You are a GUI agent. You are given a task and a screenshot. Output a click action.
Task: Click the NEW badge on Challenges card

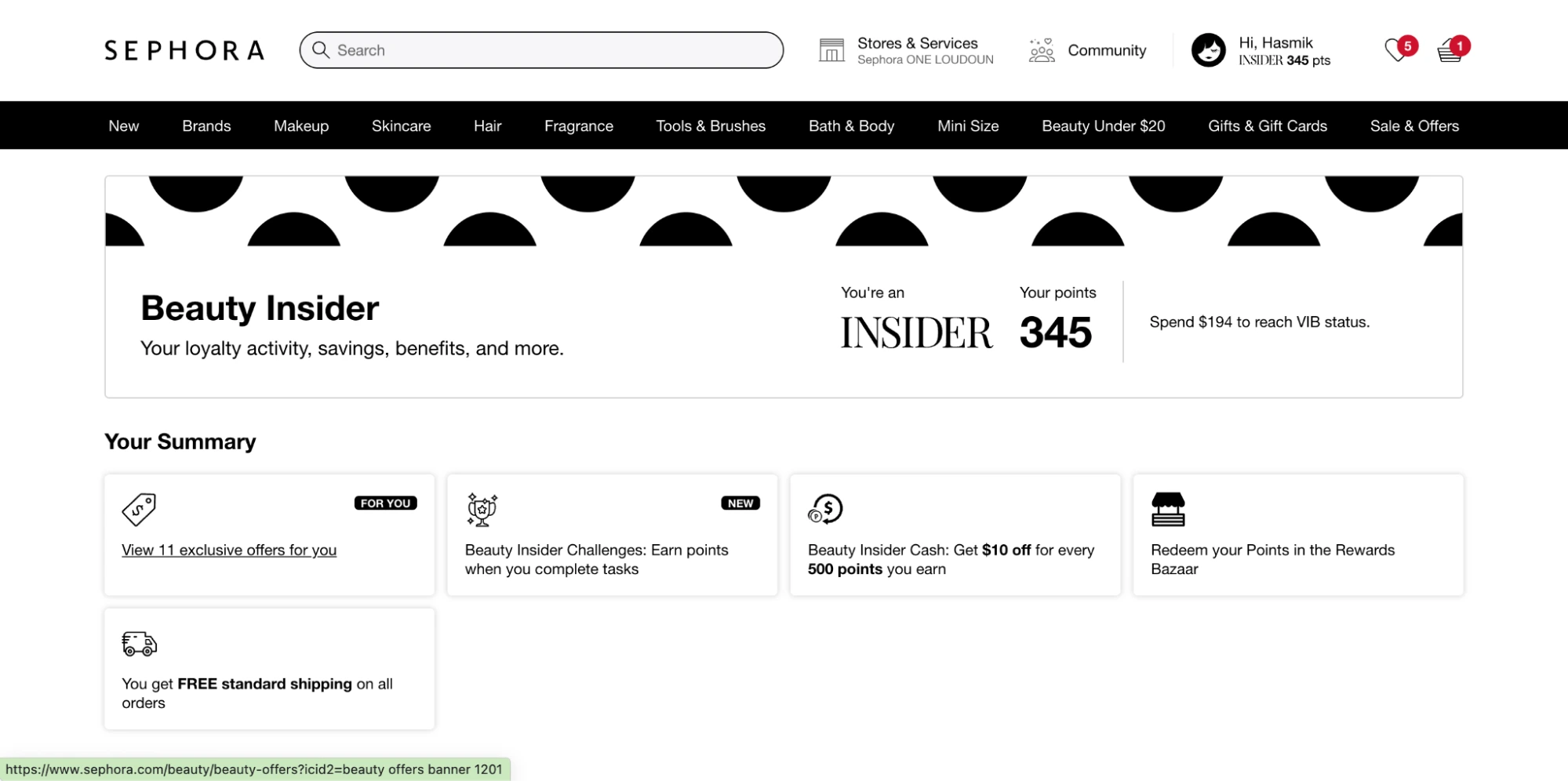point(740,503)
